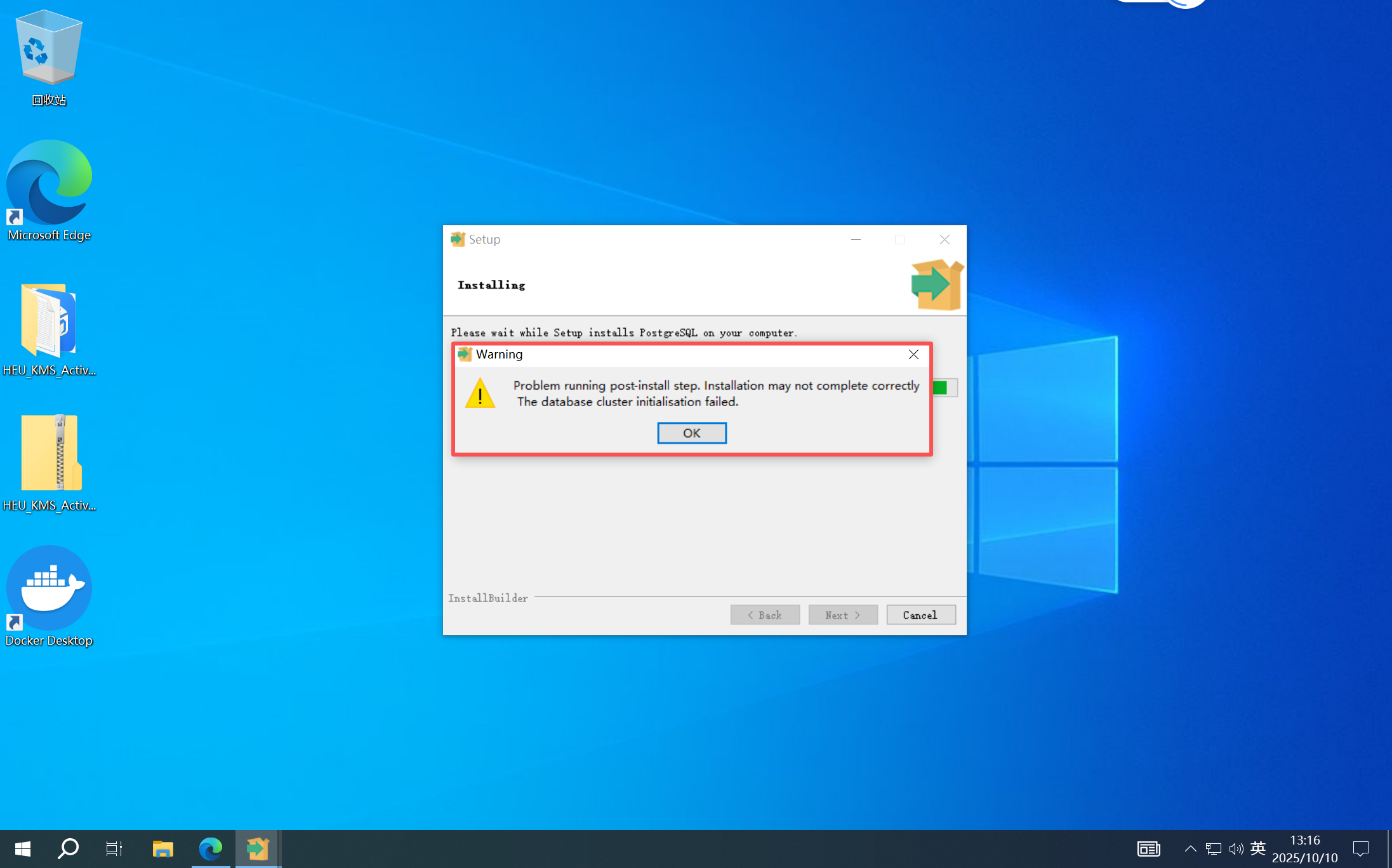The height and width of the screenshot is (868, 1392).
Task: Open taskbar Search magnifier
Action: pos(68,848)
